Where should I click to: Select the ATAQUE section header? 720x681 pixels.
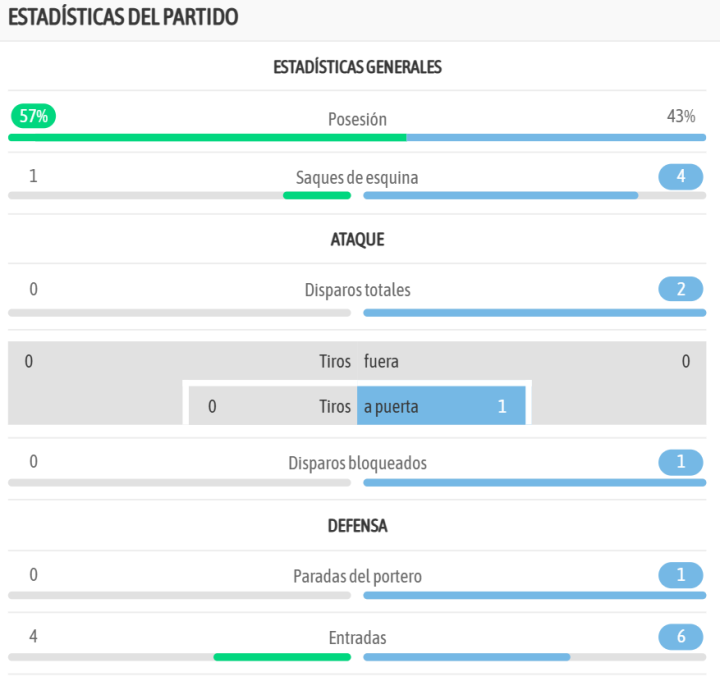(357, 239)
